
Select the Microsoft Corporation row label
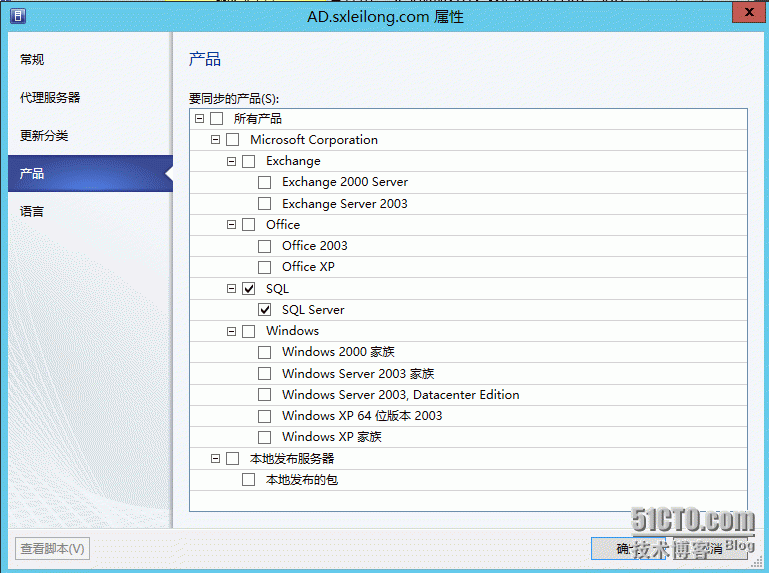(x=314, y=140)
